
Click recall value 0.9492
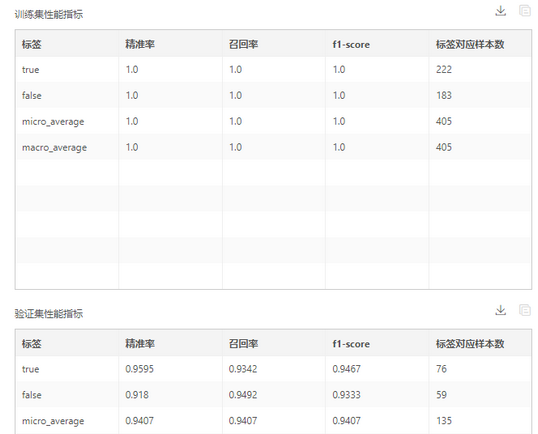click(x=243, y=395)
